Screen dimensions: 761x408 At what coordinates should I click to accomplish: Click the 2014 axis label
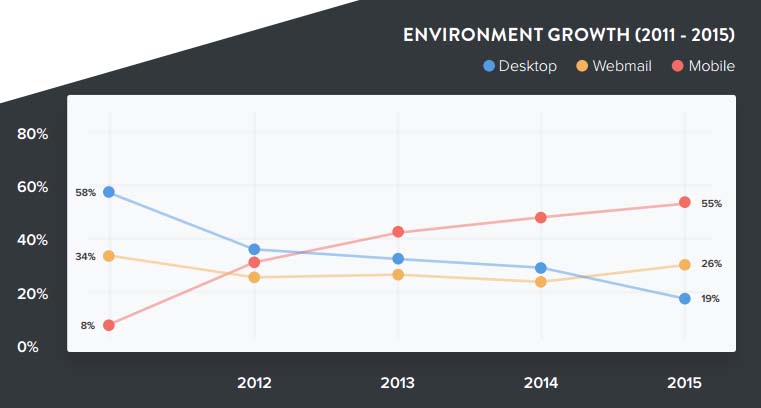coord(541,383)
